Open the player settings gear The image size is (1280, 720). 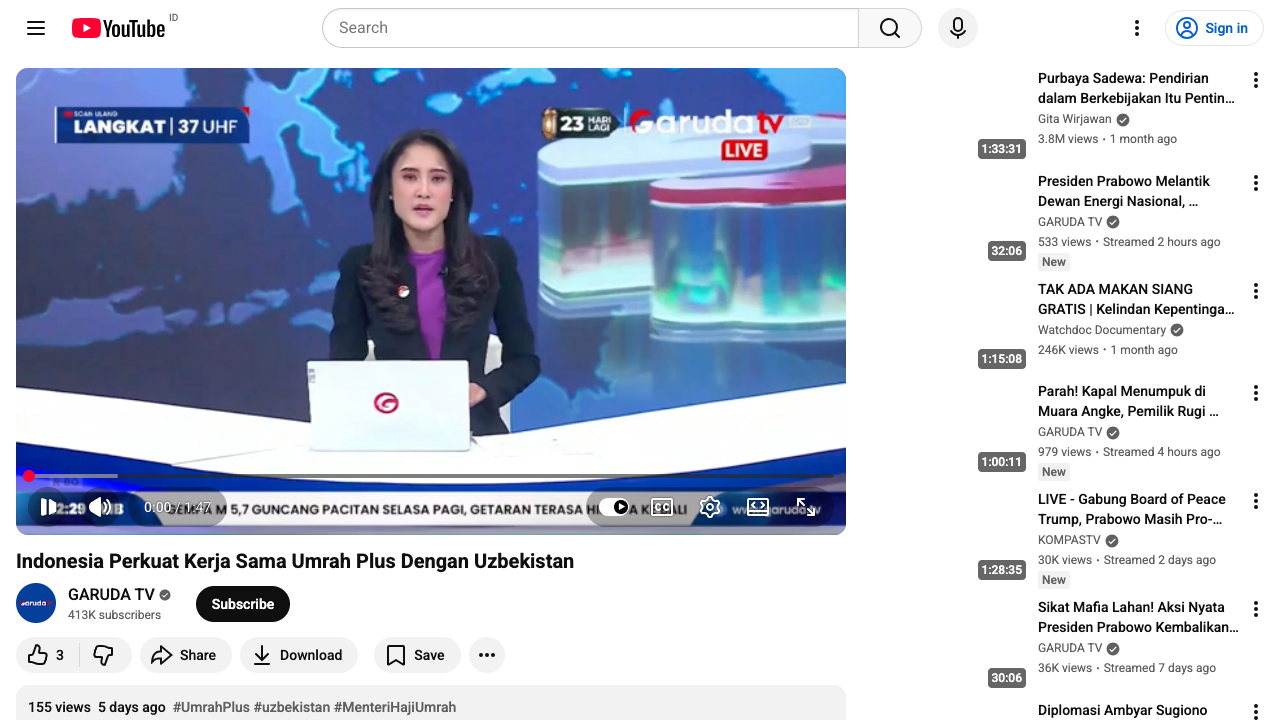(710, 507)
